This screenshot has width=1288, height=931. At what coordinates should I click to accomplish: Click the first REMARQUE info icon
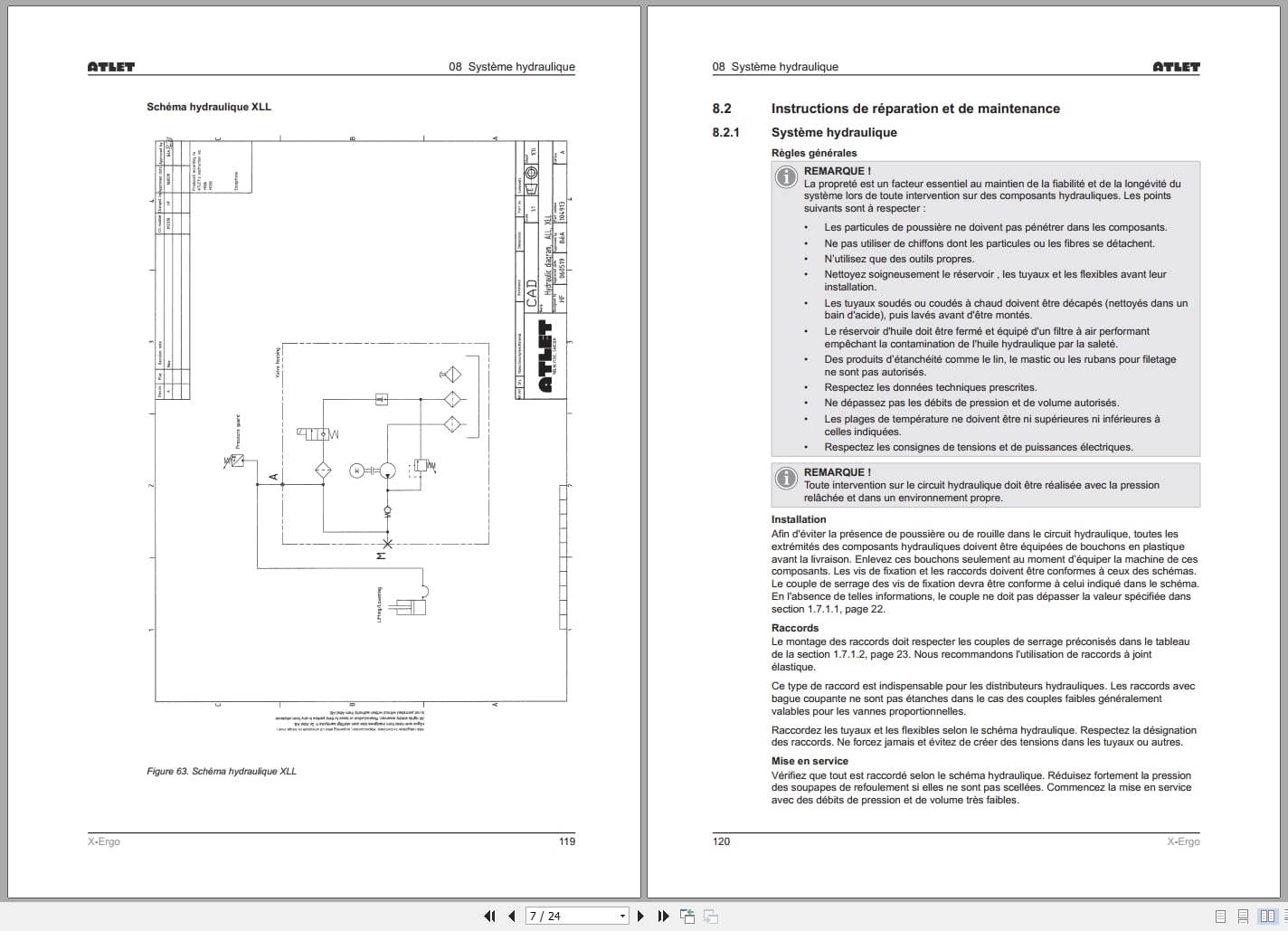coord(787,177)
